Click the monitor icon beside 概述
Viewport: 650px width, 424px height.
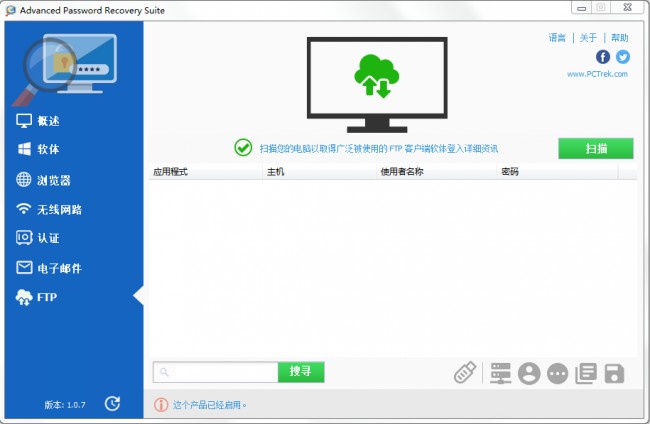(24, 121)
